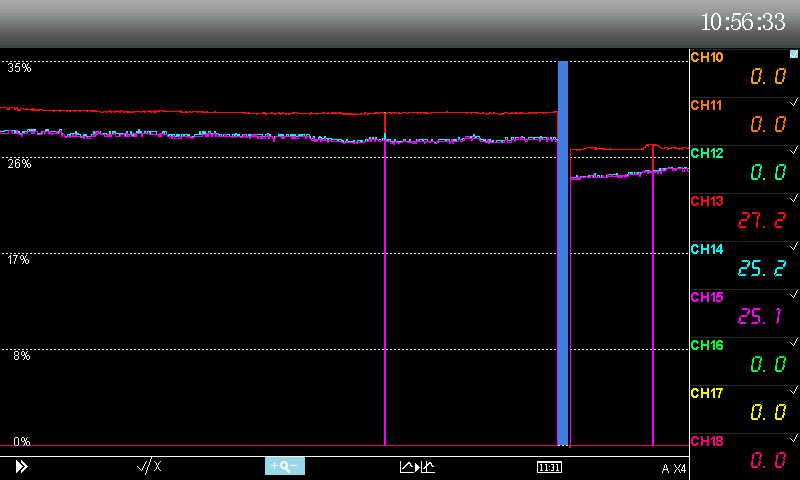Toggle CH16 channel checkmark

(794, 342)
